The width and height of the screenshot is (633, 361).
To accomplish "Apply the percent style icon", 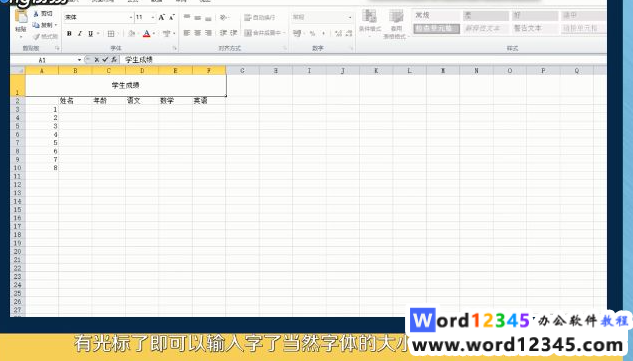I will tap(312, 34).
